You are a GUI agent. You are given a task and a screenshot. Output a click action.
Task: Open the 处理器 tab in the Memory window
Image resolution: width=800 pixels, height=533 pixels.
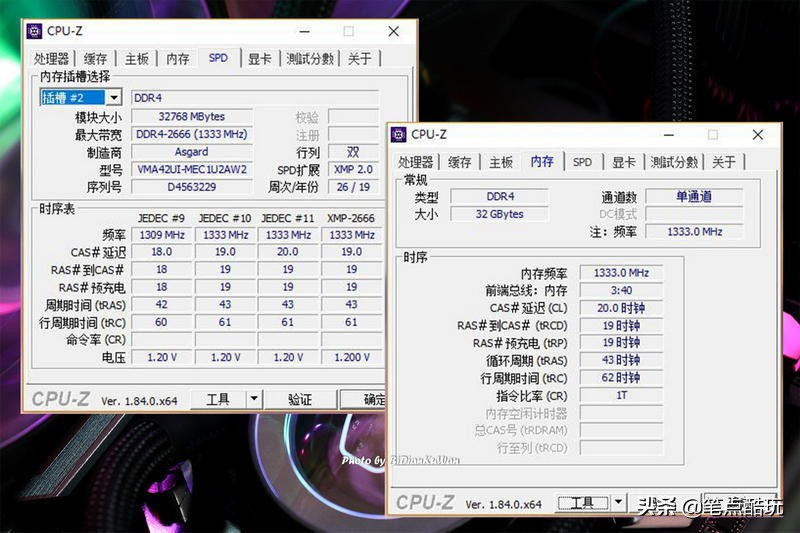coord(415,162)
